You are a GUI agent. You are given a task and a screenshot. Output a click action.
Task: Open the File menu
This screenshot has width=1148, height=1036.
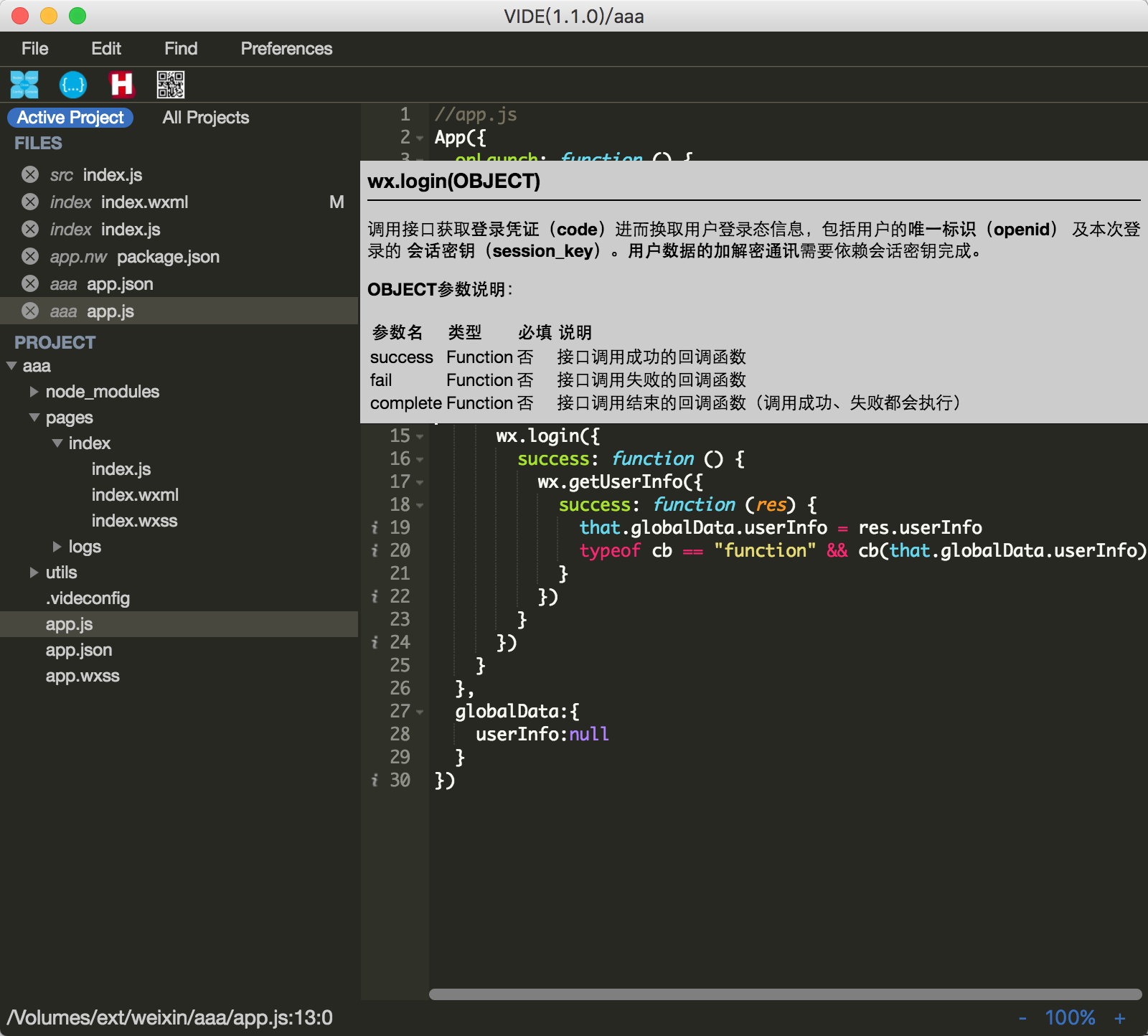(35, 49)
